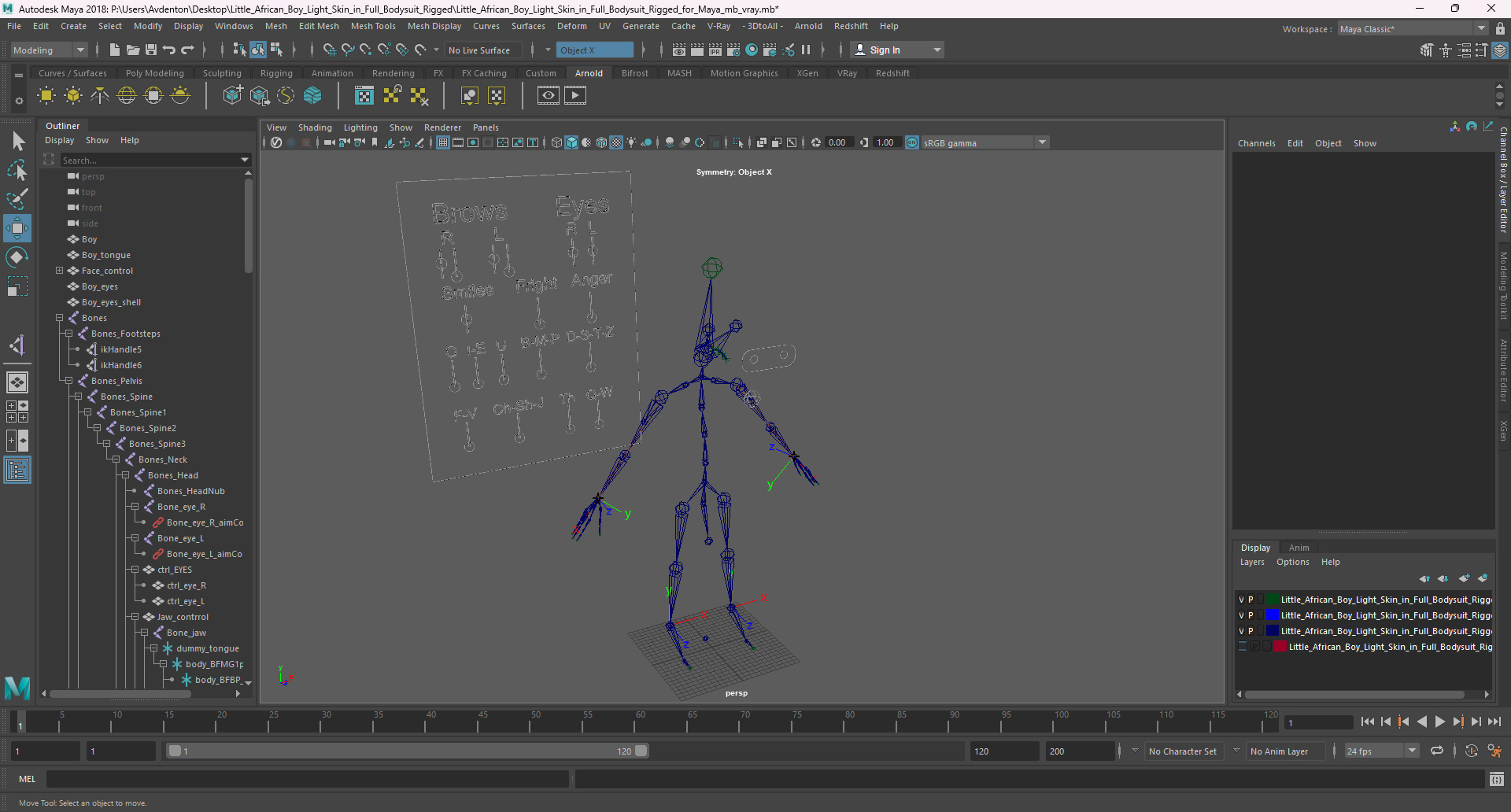Click the Save Scene icon
The width and height of the screenshot is (1511, 812).
click(x=151, y=50)
